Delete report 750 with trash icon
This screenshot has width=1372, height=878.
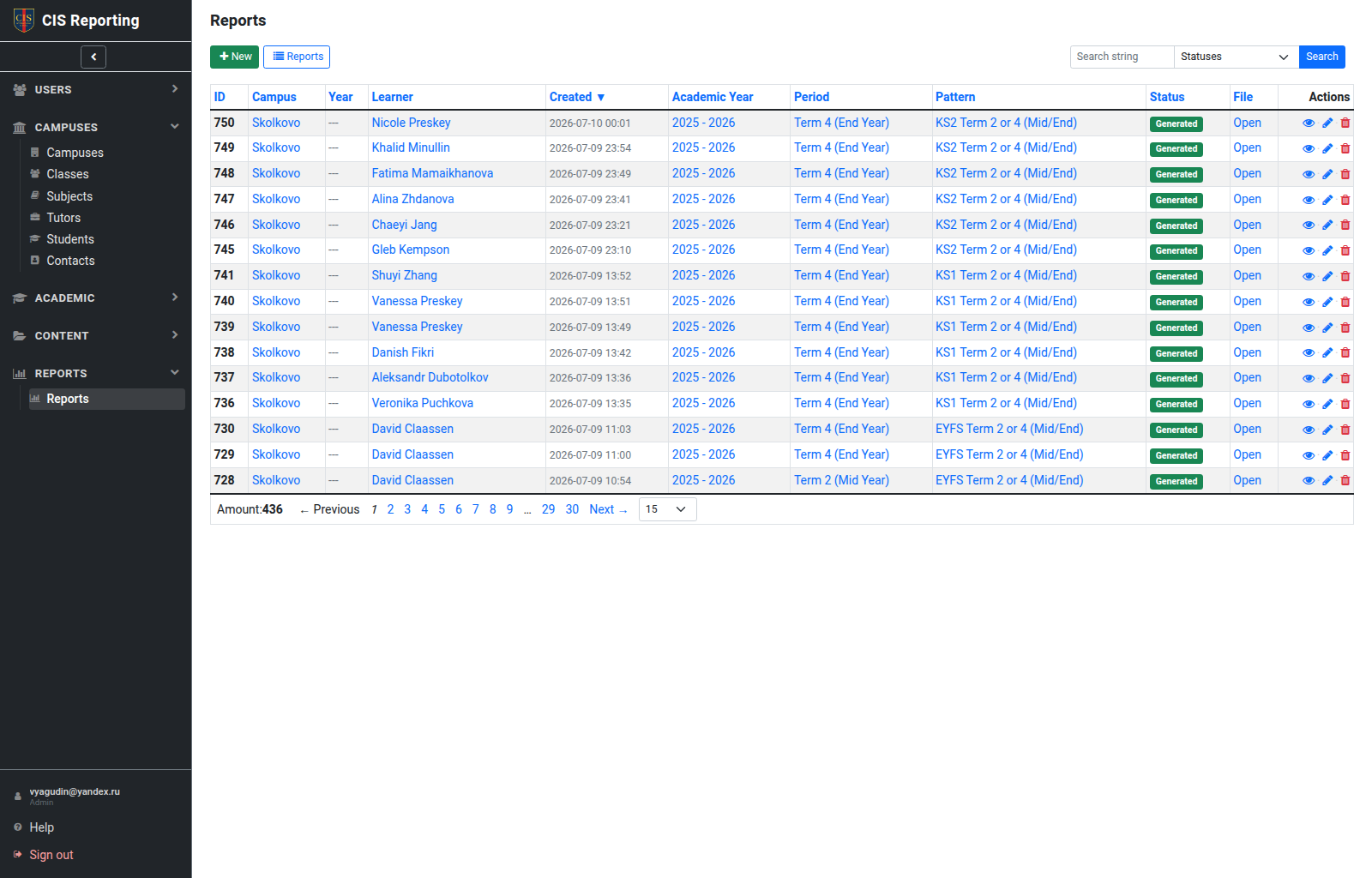coord(1345,123)
